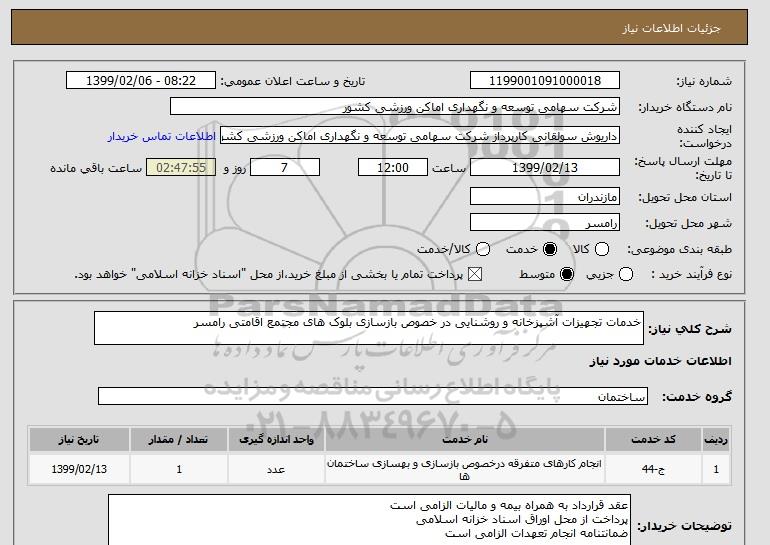Click the buyer organization name field
770x545 pixels.
pyautogui.click(x=395, y=107)
